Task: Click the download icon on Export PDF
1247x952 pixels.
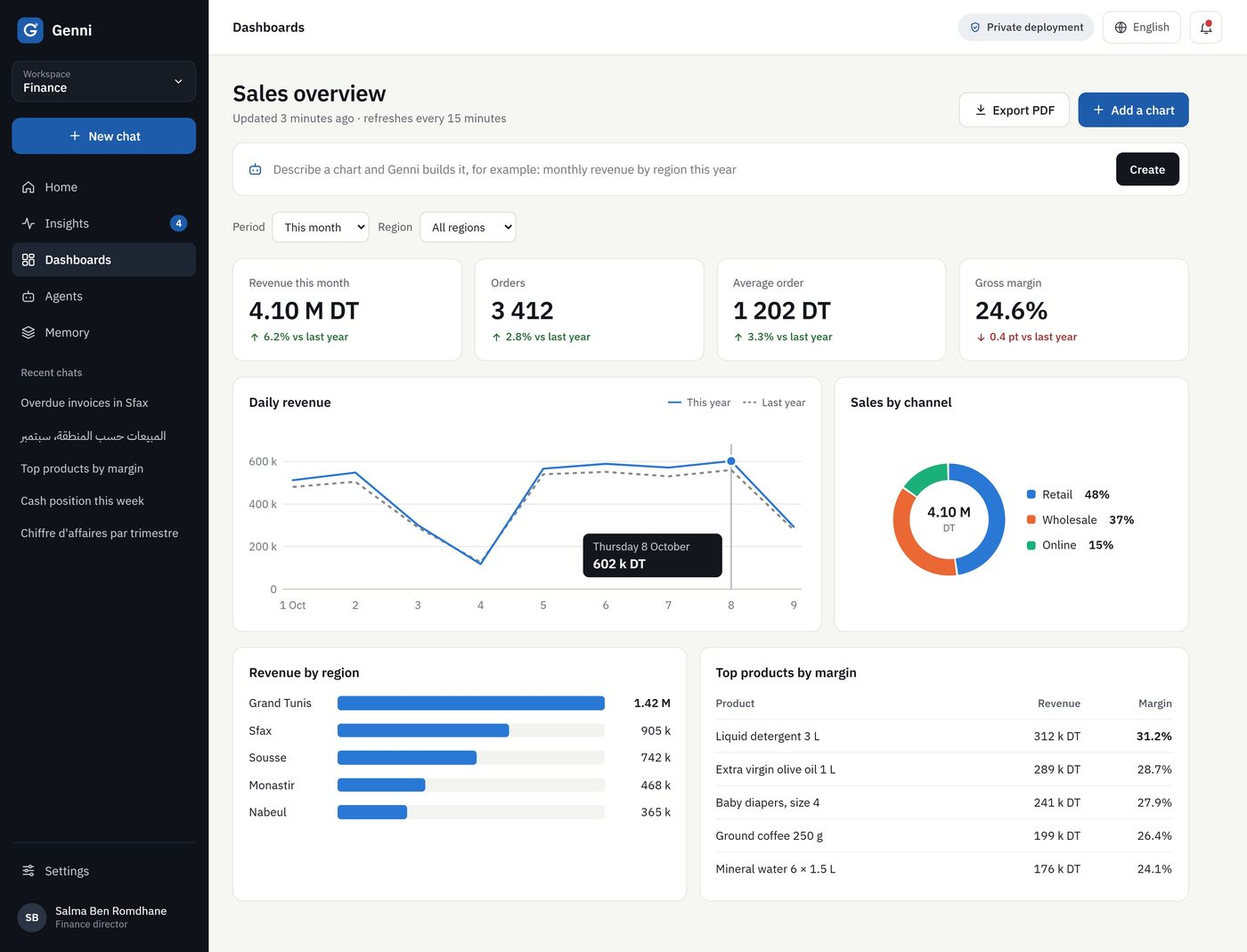Action: pos(981,110)
